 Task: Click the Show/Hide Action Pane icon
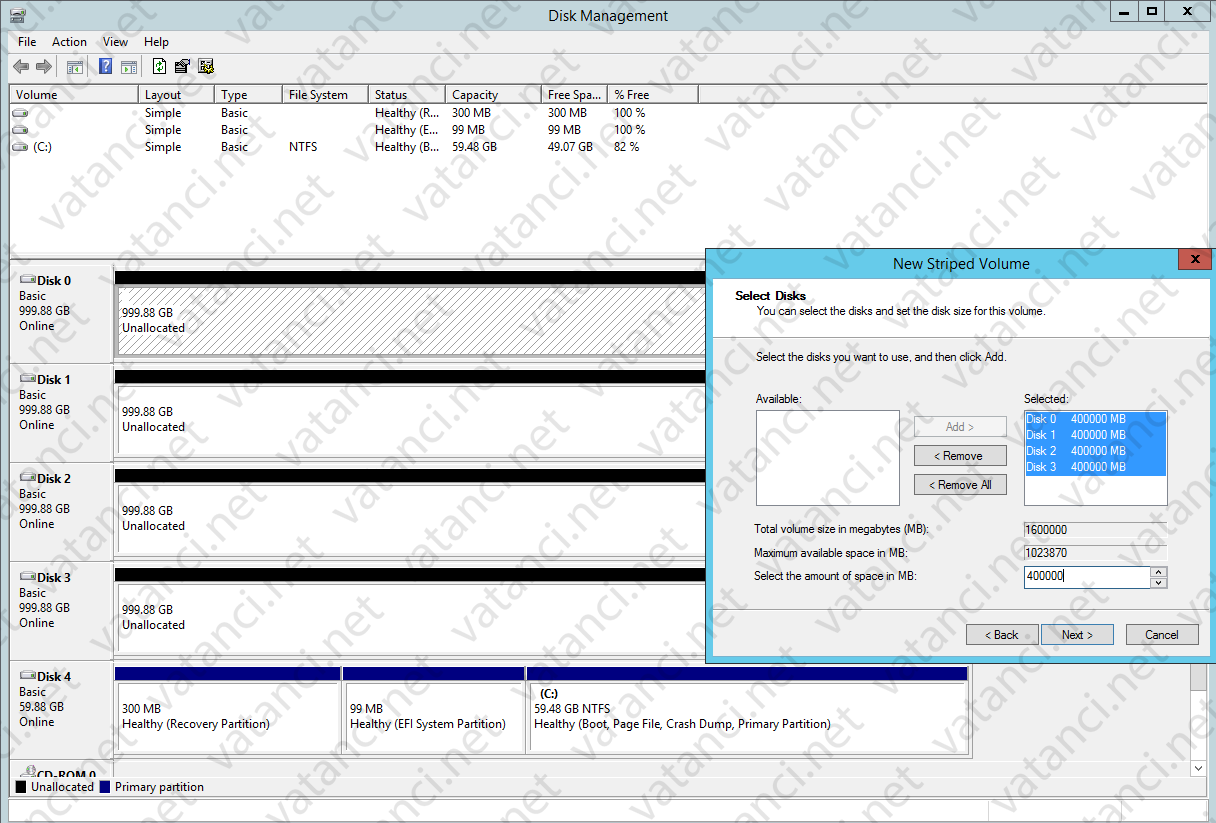129,66
